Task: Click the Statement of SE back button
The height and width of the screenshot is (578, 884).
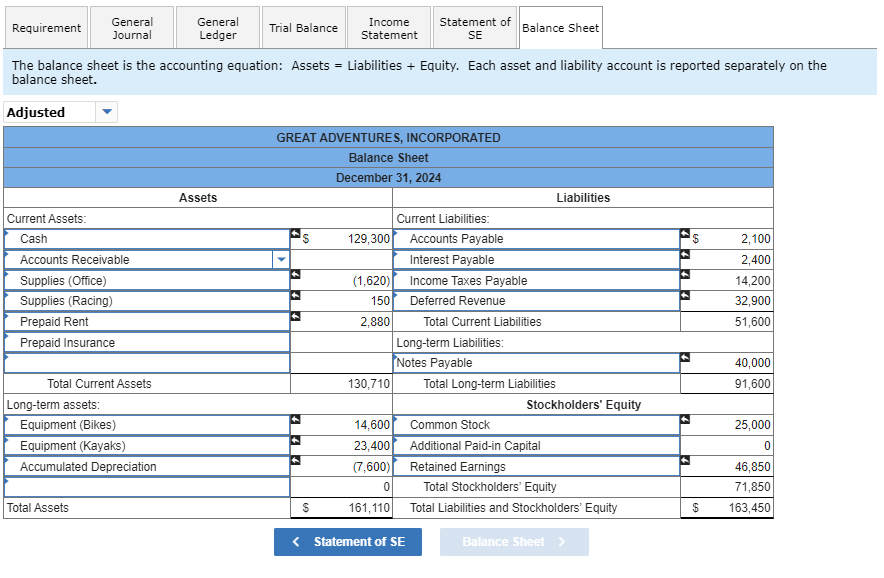Action: (348, 542)
